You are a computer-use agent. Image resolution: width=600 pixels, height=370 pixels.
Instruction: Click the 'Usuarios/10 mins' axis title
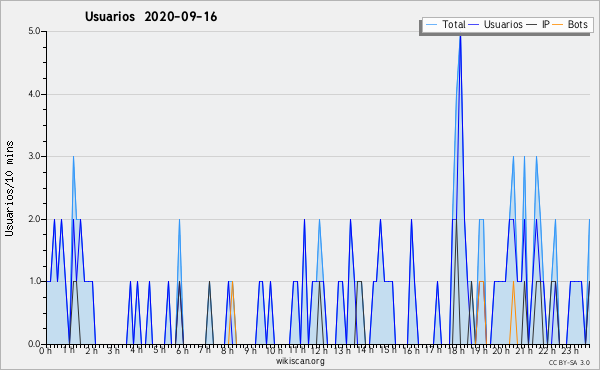point(9,188)
